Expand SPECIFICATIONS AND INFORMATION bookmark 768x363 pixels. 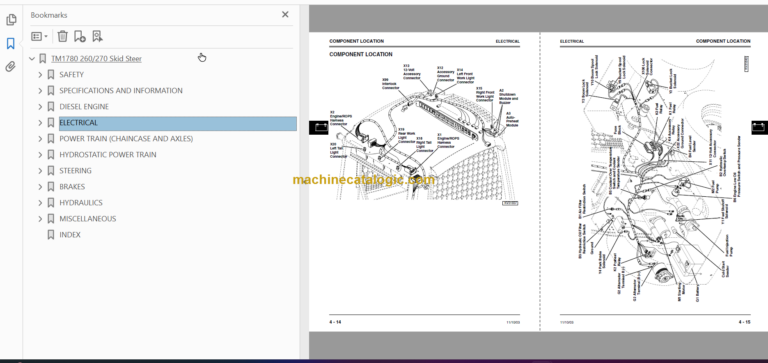(40, 91)
